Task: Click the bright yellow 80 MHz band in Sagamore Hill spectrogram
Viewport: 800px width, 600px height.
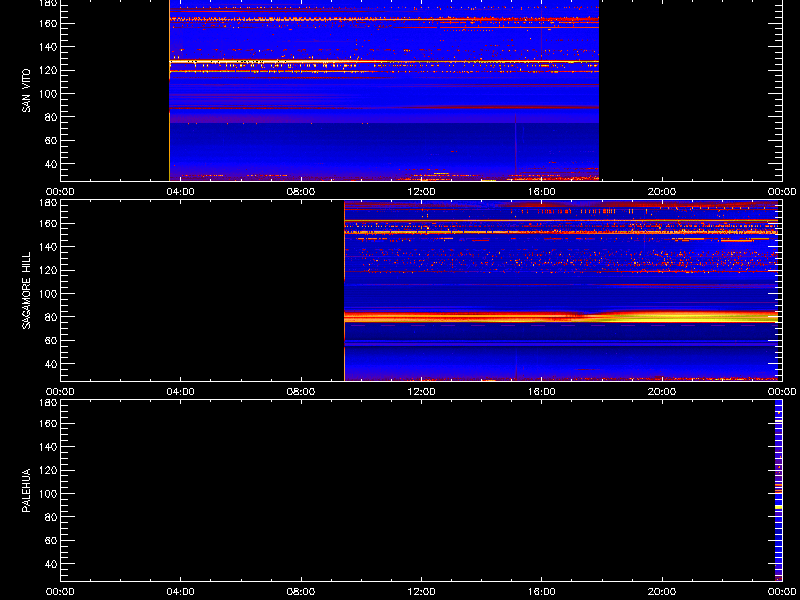Action: (x=561, y=317)
